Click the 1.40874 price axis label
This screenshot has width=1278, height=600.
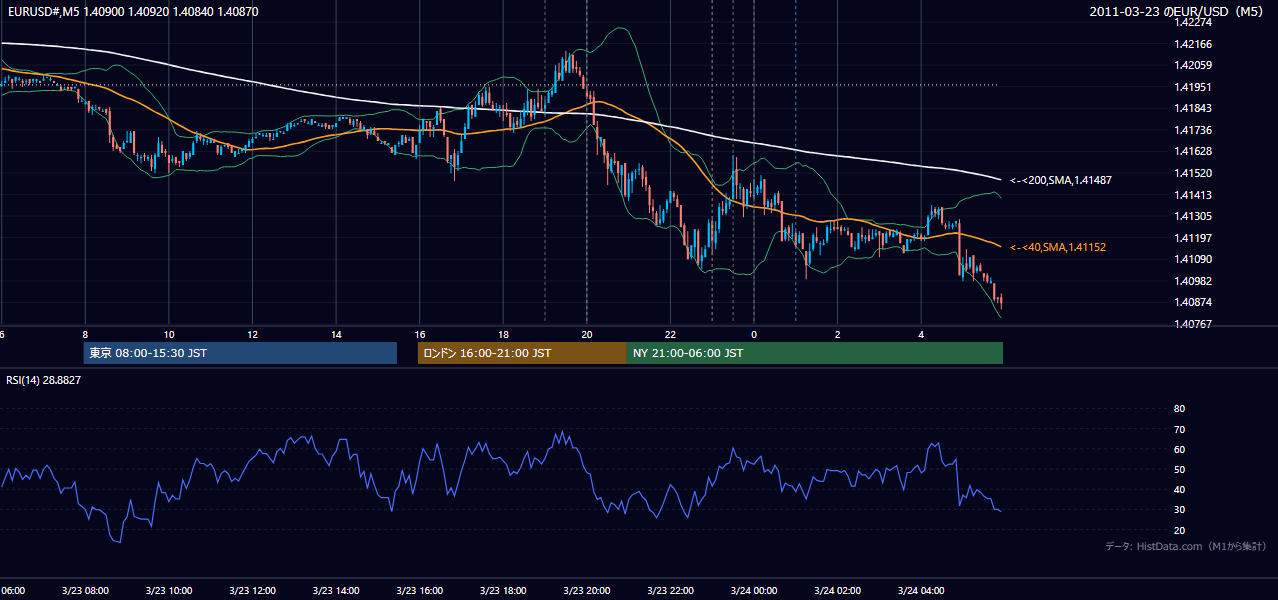(x=1193, y=302)
